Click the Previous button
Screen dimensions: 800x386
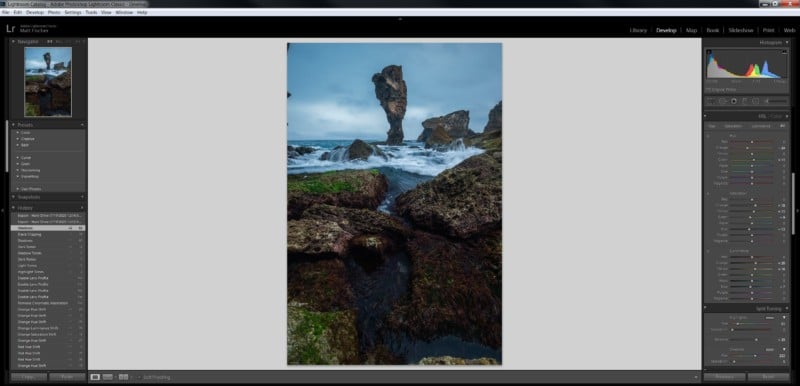coord(724,377)
